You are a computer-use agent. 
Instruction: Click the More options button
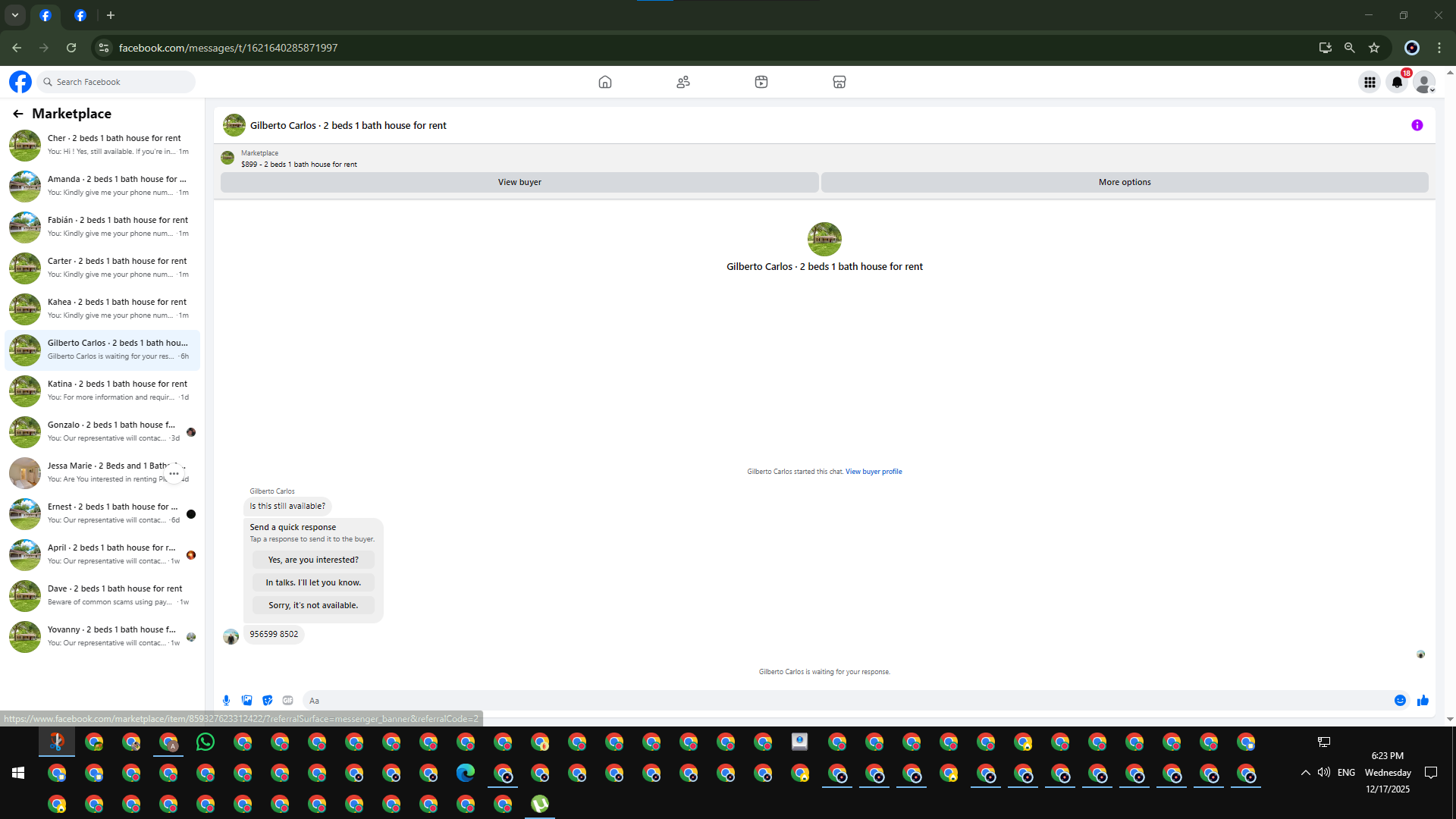[x=1124, y=182]
